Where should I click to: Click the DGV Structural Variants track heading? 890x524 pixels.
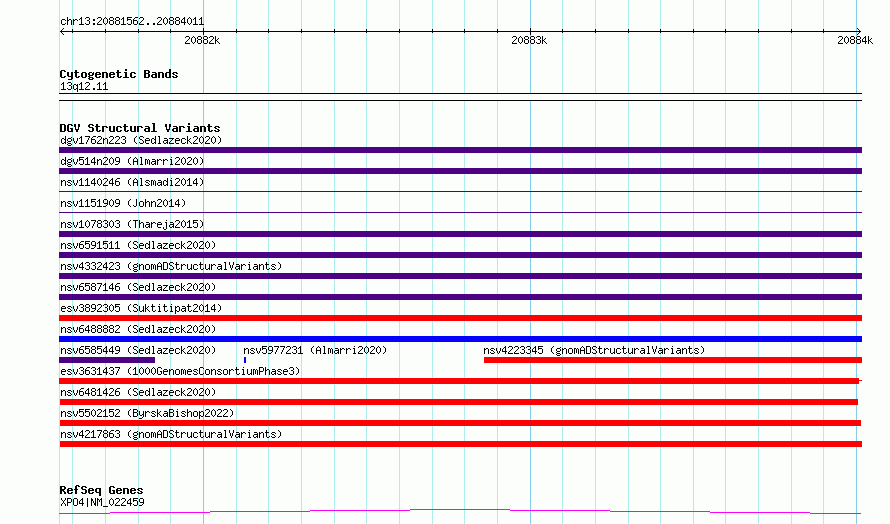click(x=140, y=128)
